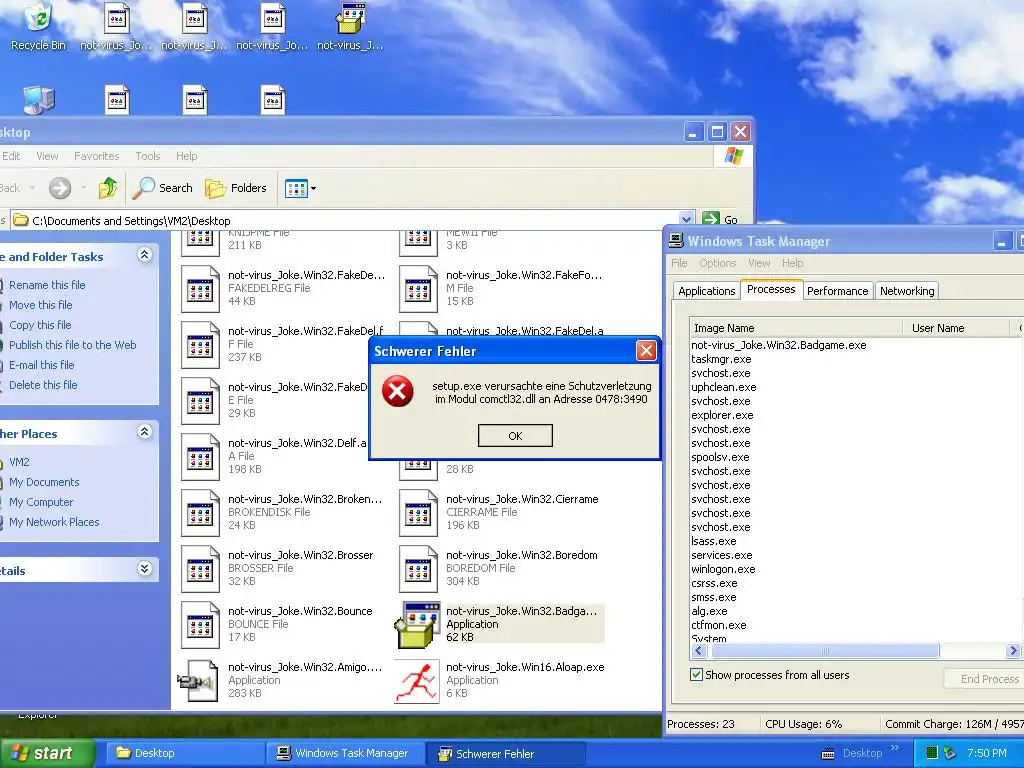1024x768 pixels.
Task: Open Tools menu in Explorer
Action: point(148,156)
